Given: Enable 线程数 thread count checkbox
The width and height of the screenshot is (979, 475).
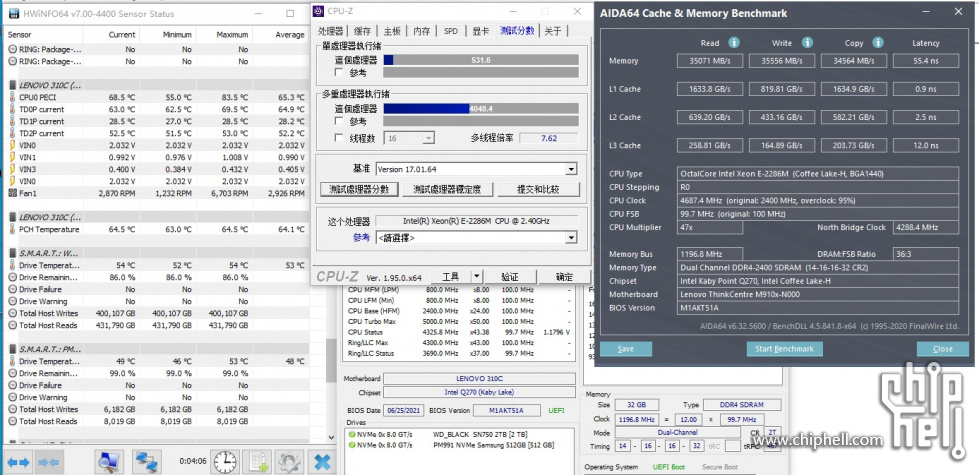Looking at the screenshot, I should (339, 138).
